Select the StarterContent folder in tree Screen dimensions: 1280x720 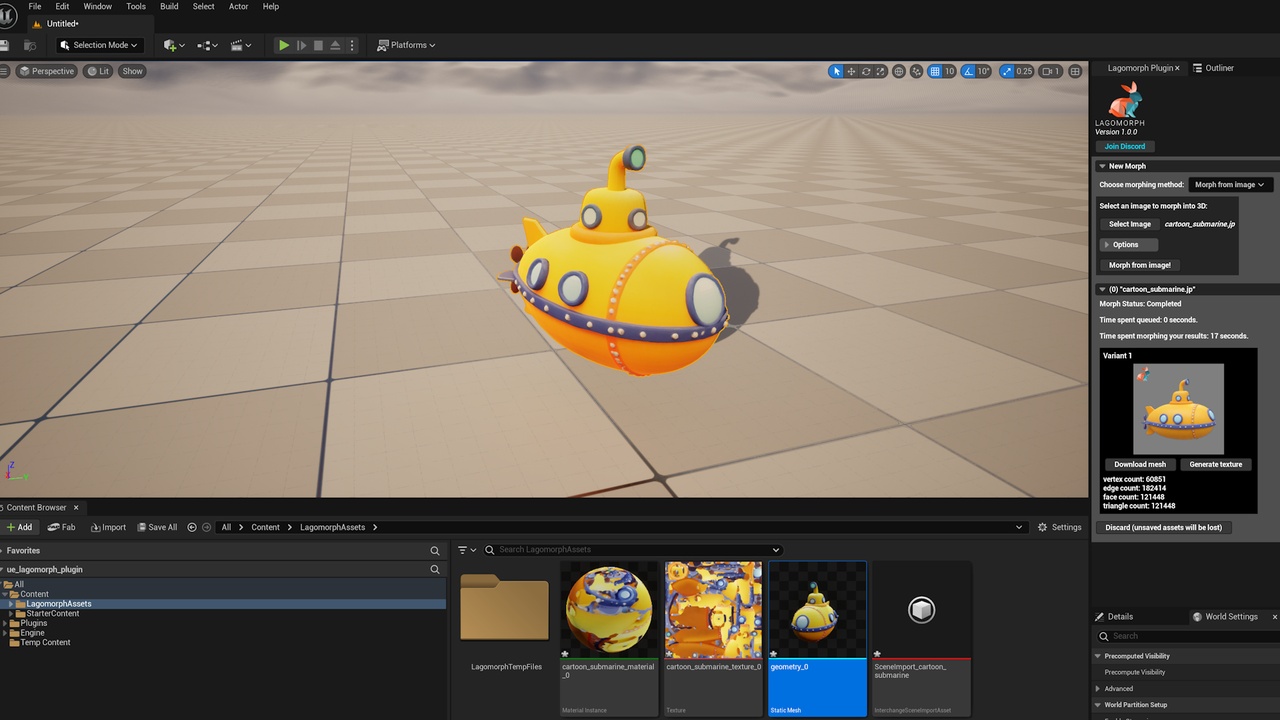coord(52,613)
